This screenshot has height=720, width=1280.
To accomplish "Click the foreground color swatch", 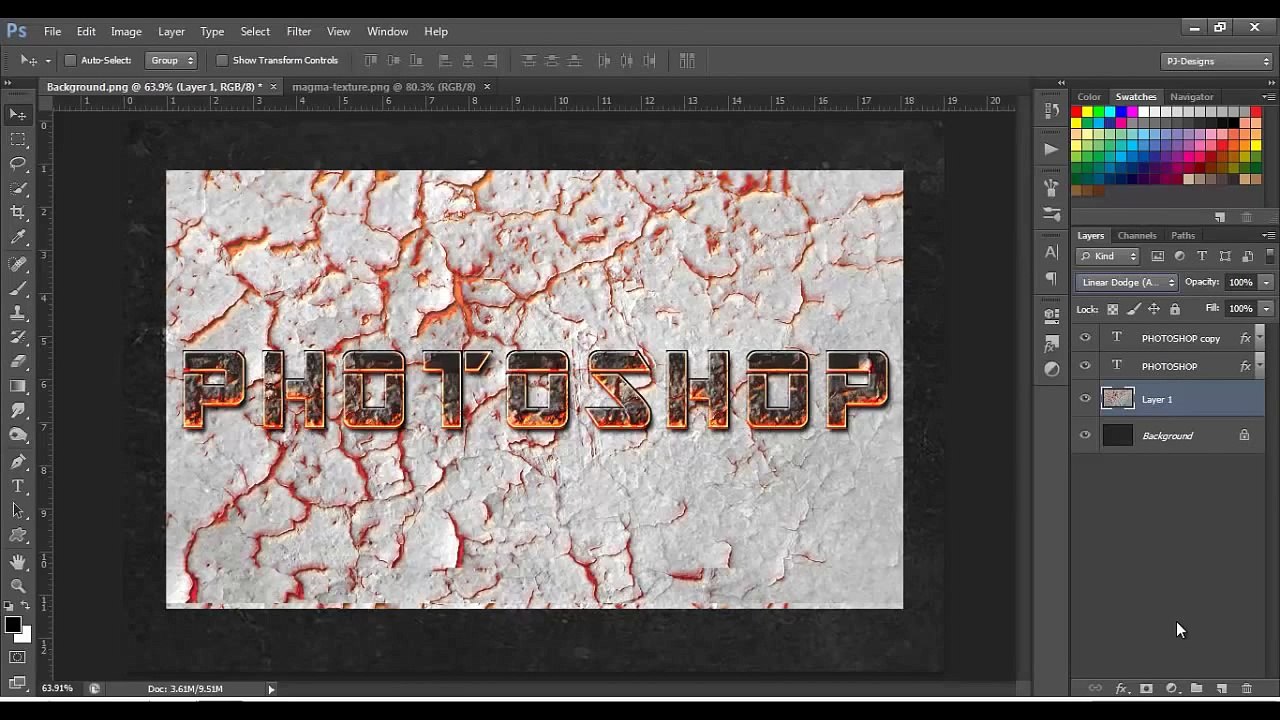I will tap(13, 626).
